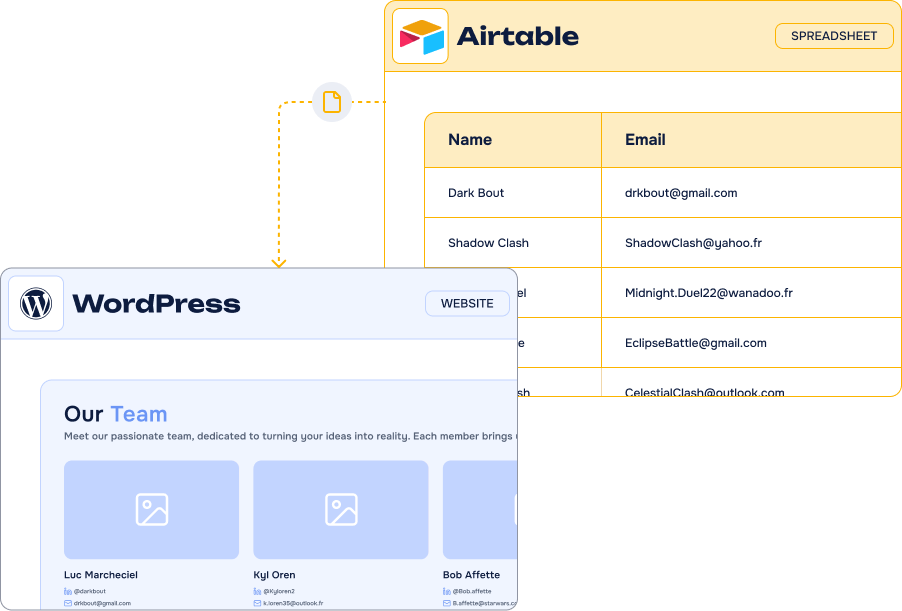Select the Midnight.Duel22@wanadoo.fr cell
This screenshot has height=611, width=902.
pyautogui.click(x=751, y=293)
